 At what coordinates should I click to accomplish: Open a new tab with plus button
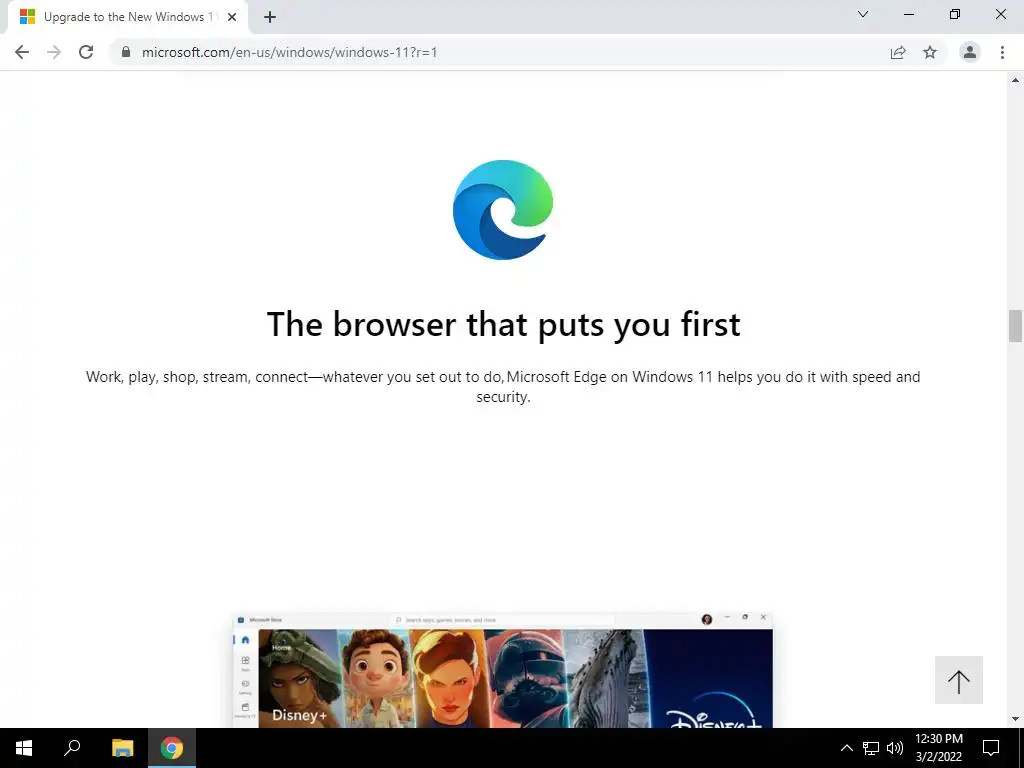pyautogui.click(x=270, y=18)
